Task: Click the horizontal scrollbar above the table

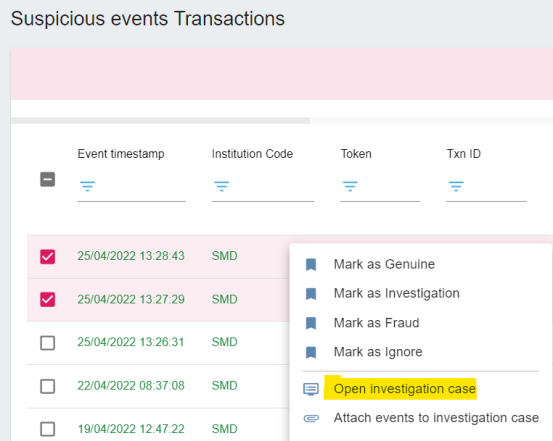Action: [x=160, y=121]
